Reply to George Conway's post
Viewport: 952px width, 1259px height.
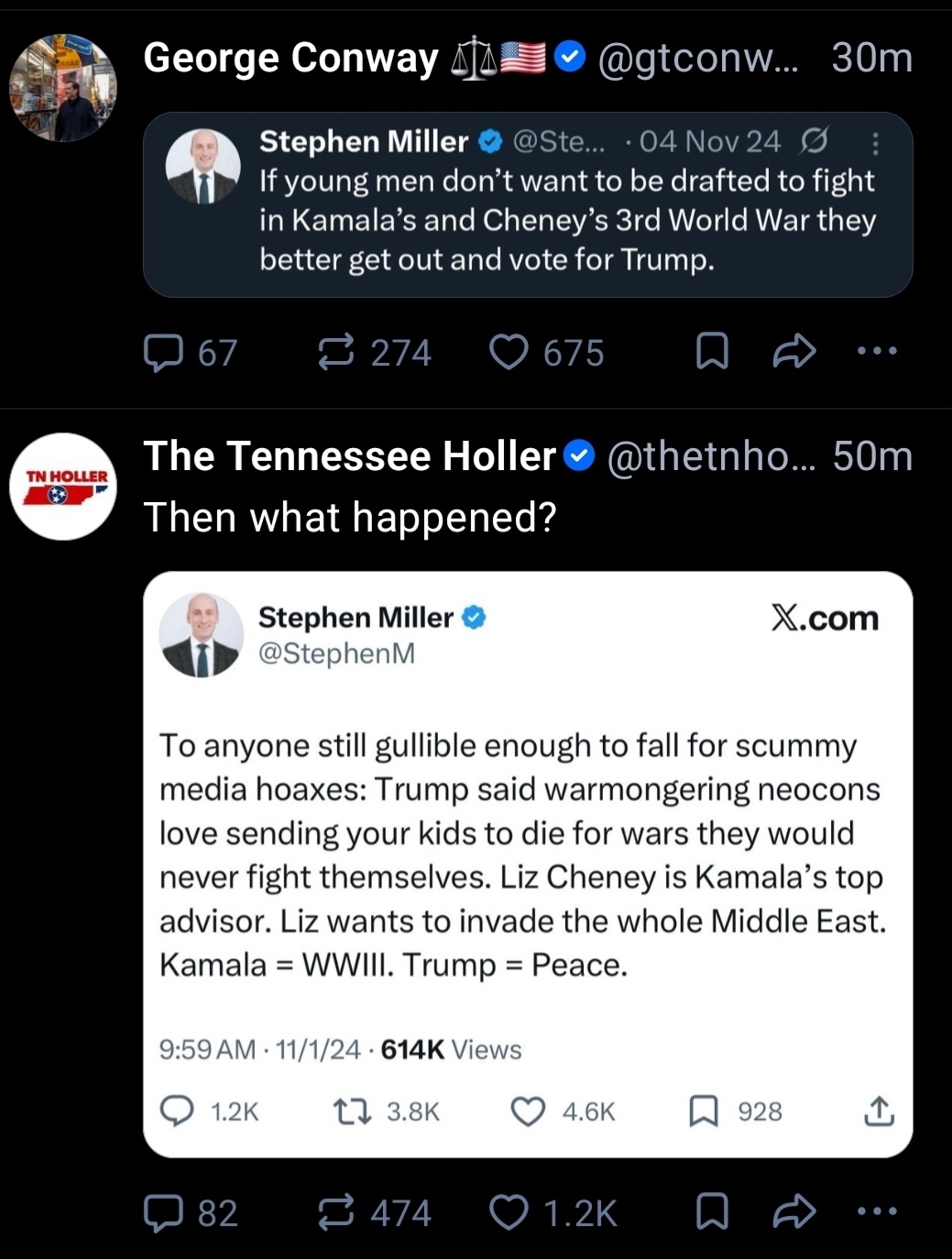click(x=164, y=353)
